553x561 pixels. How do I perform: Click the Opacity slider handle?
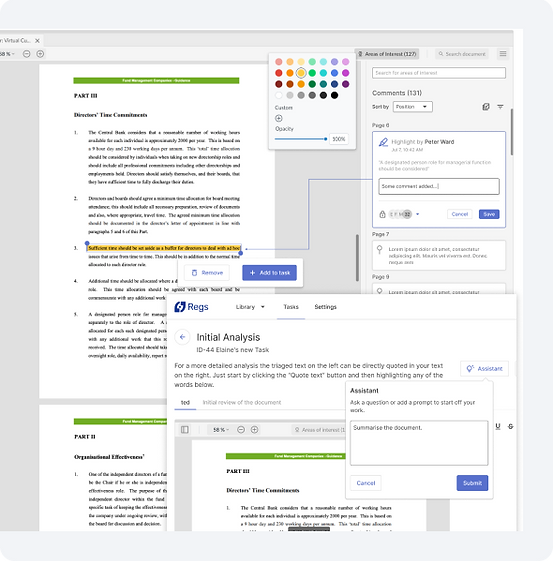(x=326, y=139)
